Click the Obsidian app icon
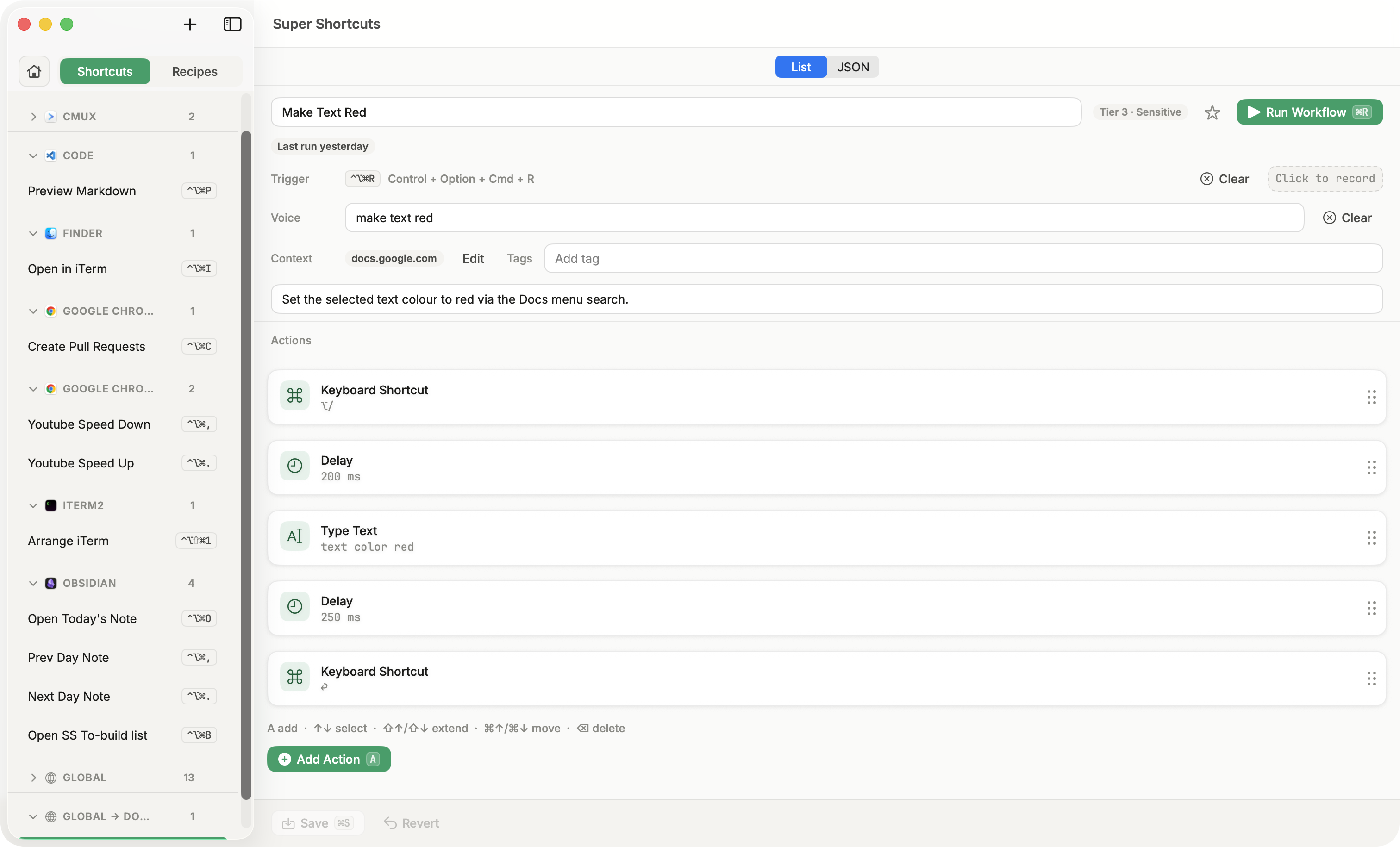The width and height of the screenshot is (1400, 847). 50,584
